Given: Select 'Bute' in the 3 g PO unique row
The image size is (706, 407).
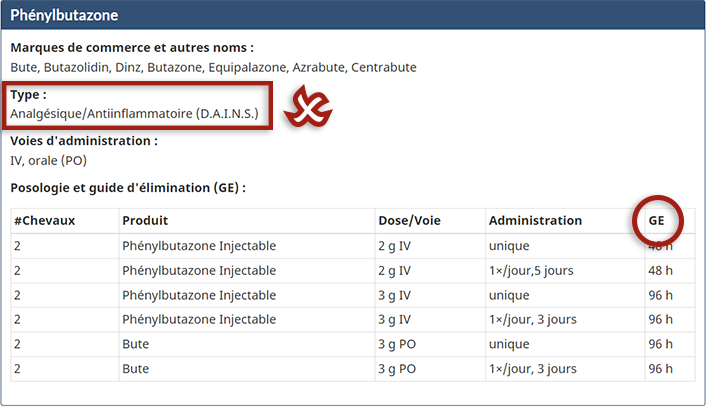Looking at the screenshot, I should pyautogui.click(x=136, y=344).
